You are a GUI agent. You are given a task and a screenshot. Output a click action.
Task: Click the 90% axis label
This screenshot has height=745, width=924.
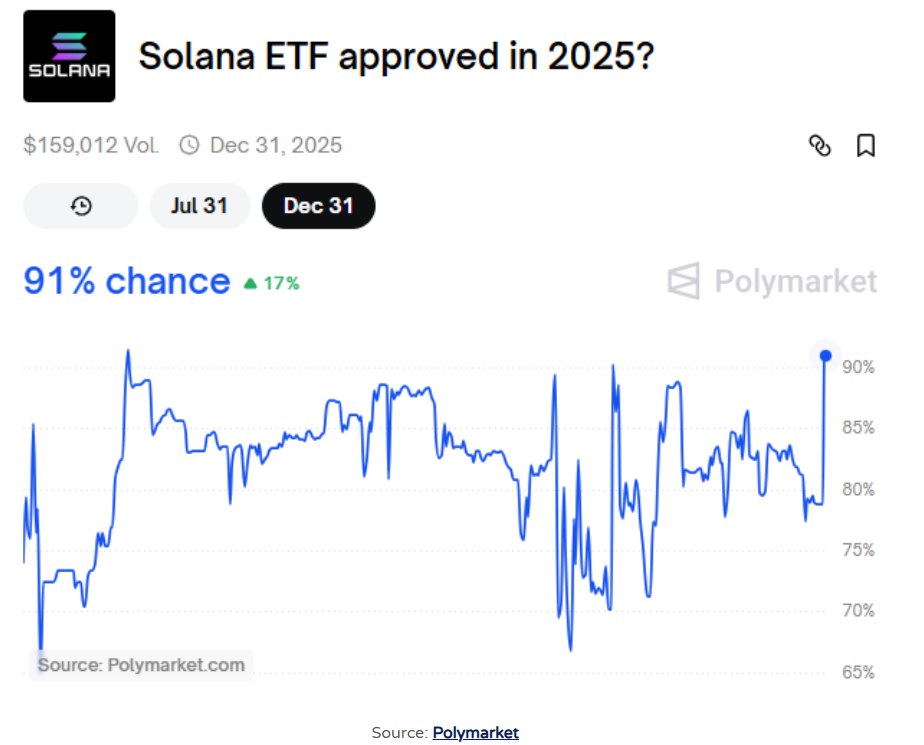pyautogui.click(x=858, y=367)
